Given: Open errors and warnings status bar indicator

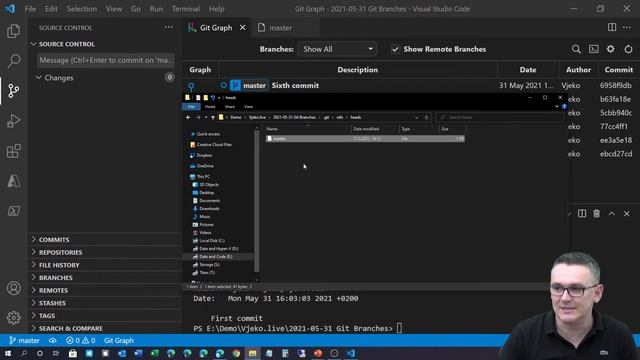Looking at the screenshot, I should [x=80, y=340].
